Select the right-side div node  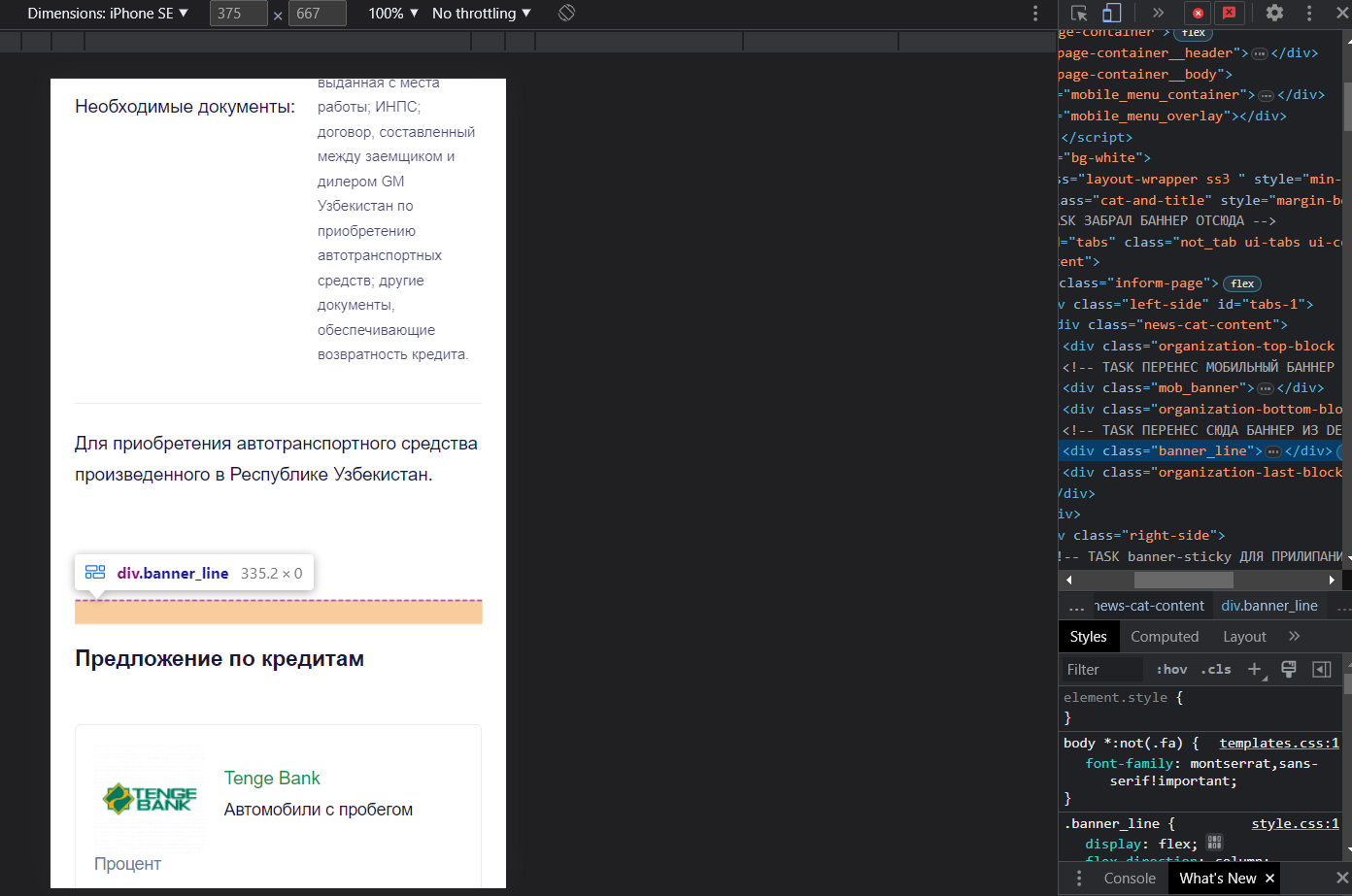1142,536
